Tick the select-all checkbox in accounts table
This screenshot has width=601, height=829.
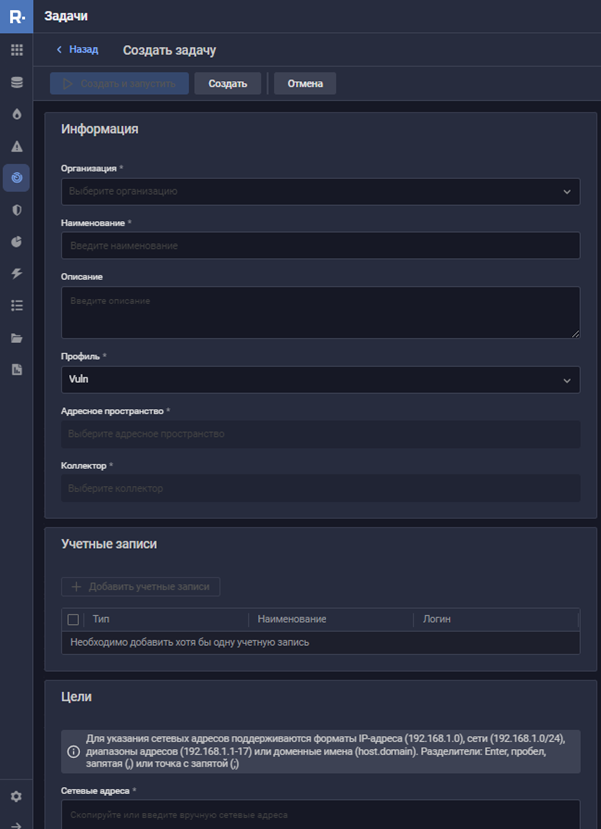tap(72, 620)
